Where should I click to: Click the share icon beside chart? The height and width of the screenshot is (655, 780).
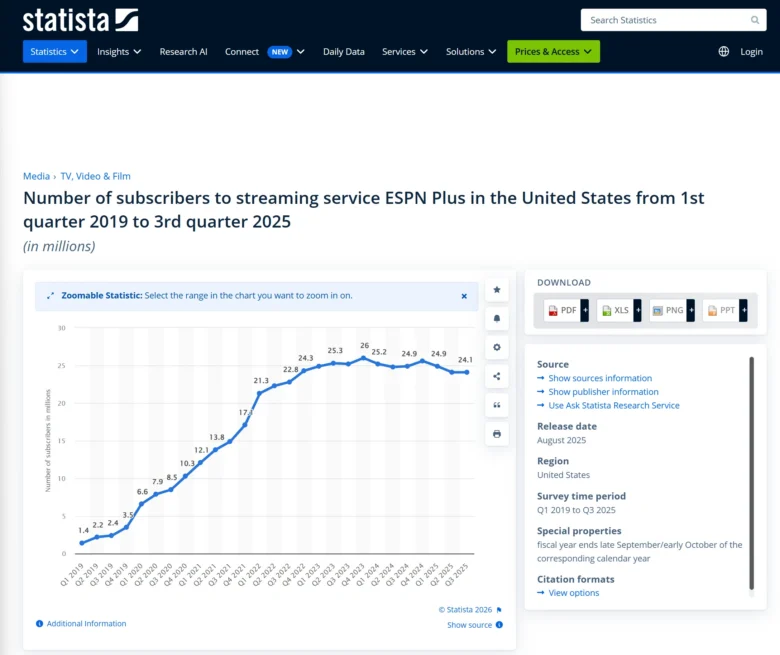pos(496,376)
